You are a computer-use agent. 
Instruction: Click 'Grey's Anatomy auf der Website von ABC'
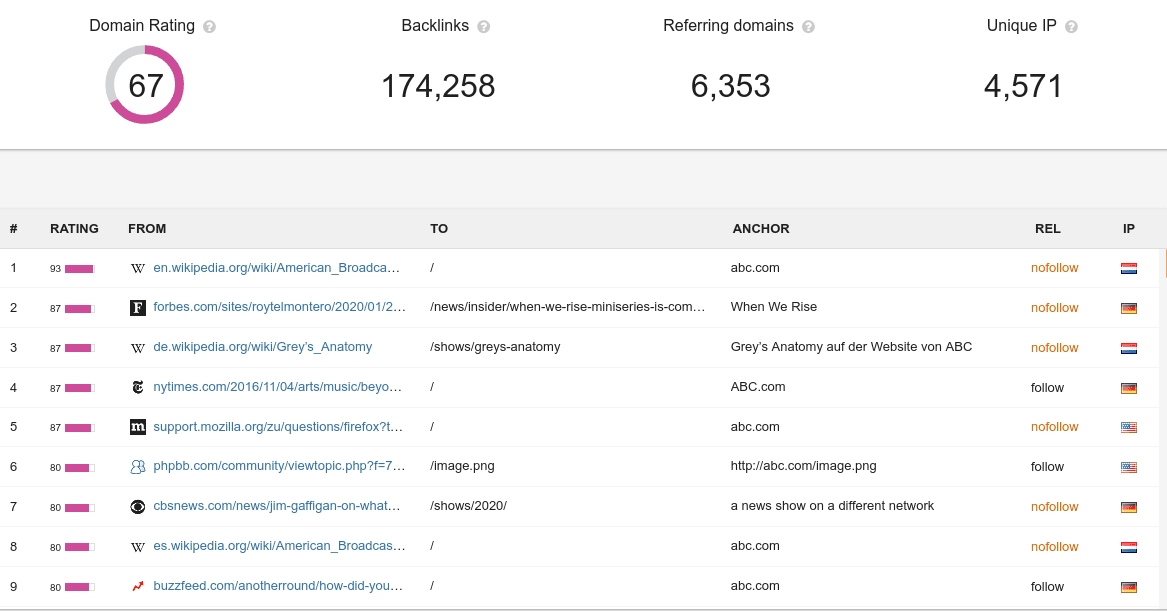851,347
